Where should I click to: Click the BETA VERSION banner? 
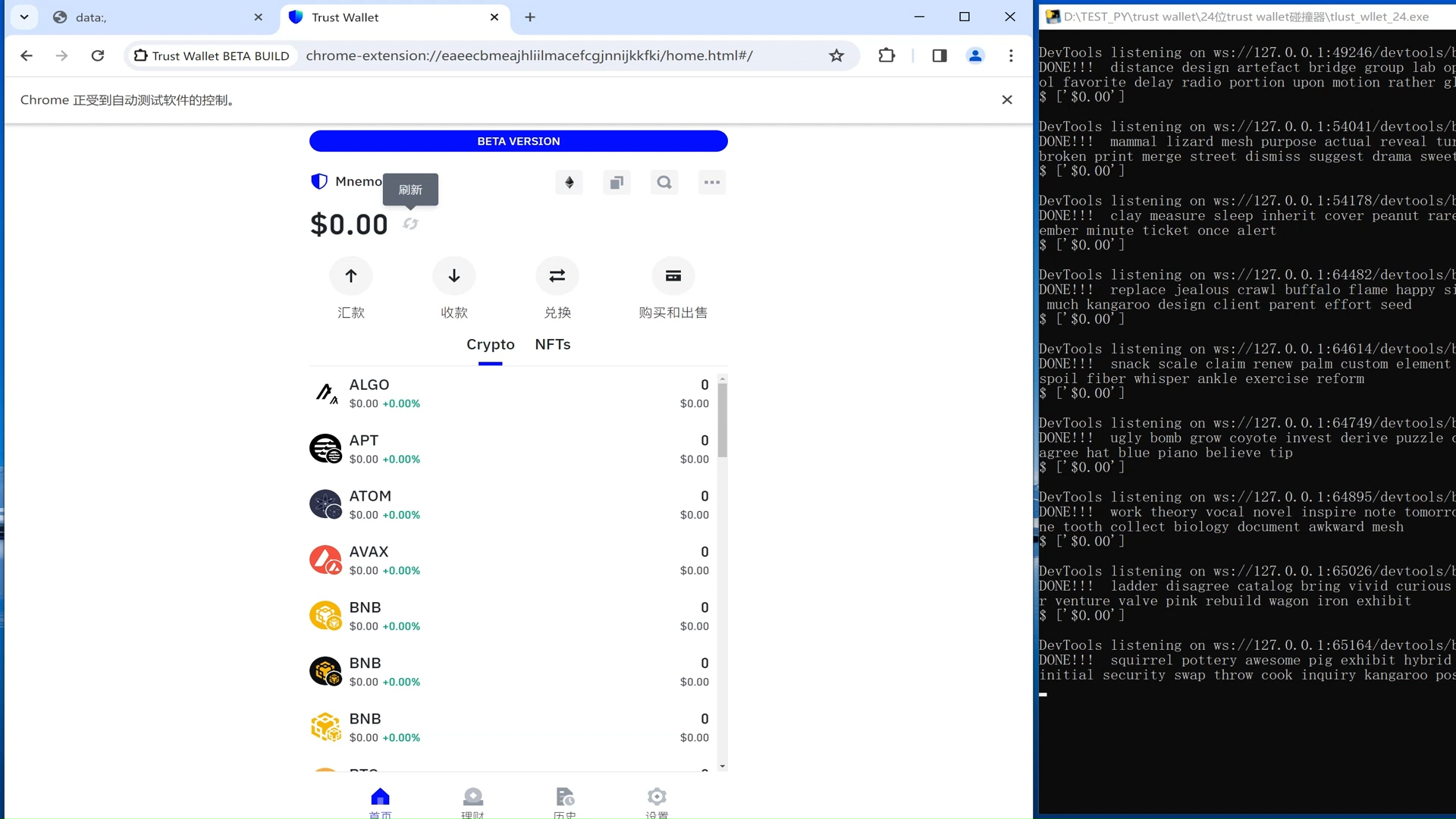pyautogui.click(x=519, y=141)
